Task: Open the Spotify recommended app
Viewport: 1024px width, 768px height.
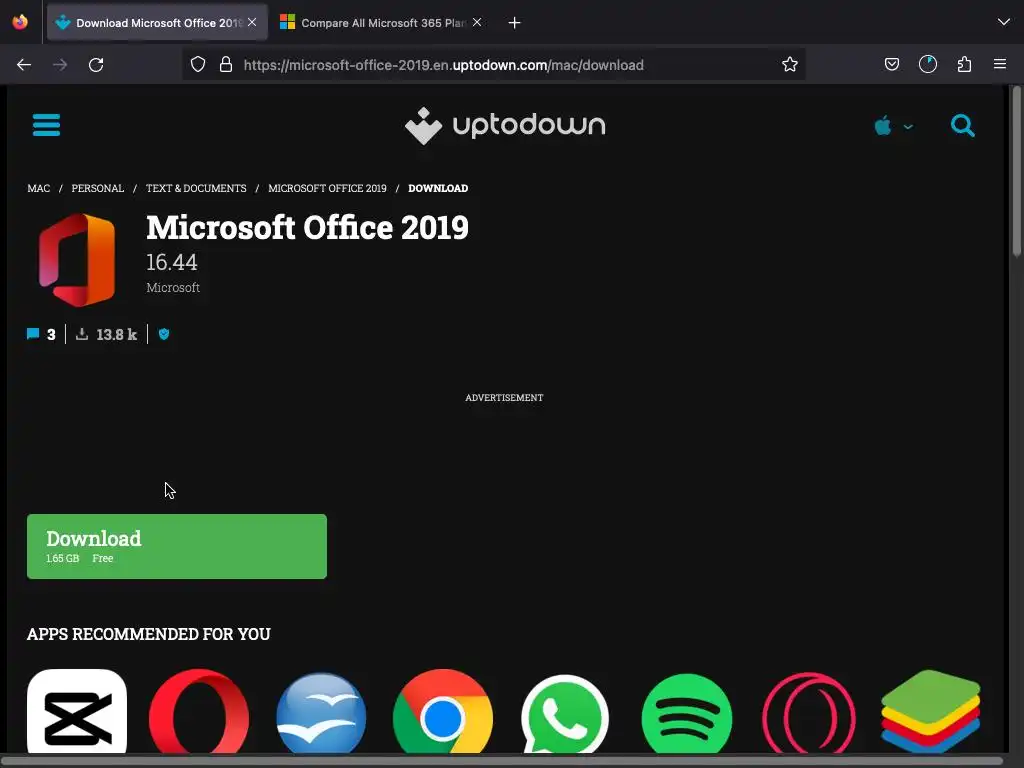Action: coord(687,714)
